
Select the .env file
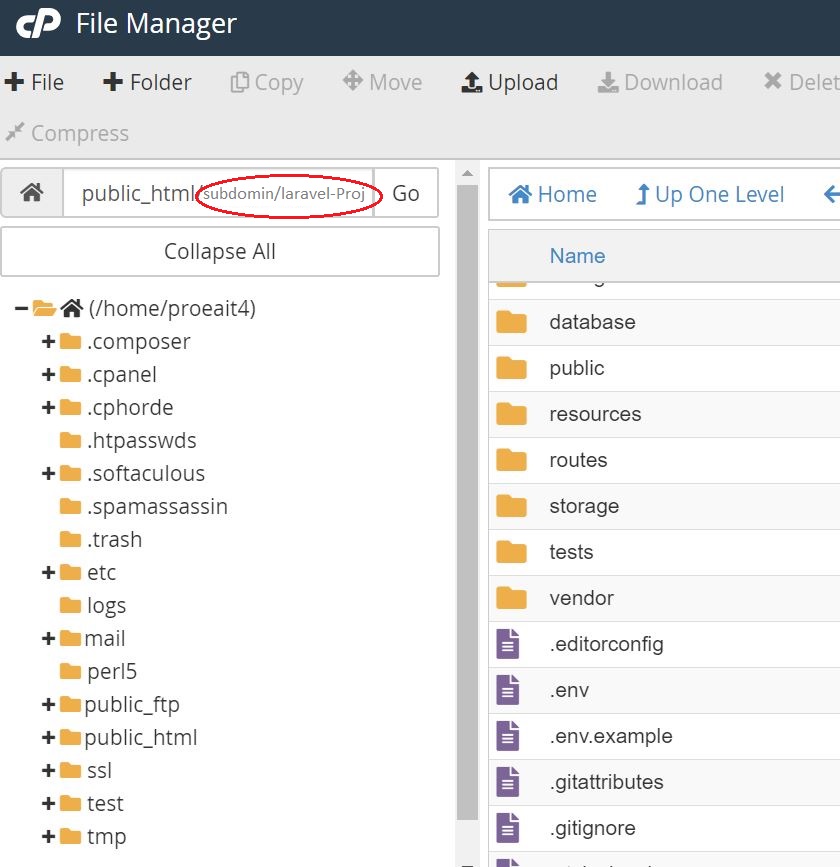coord(664,690)
